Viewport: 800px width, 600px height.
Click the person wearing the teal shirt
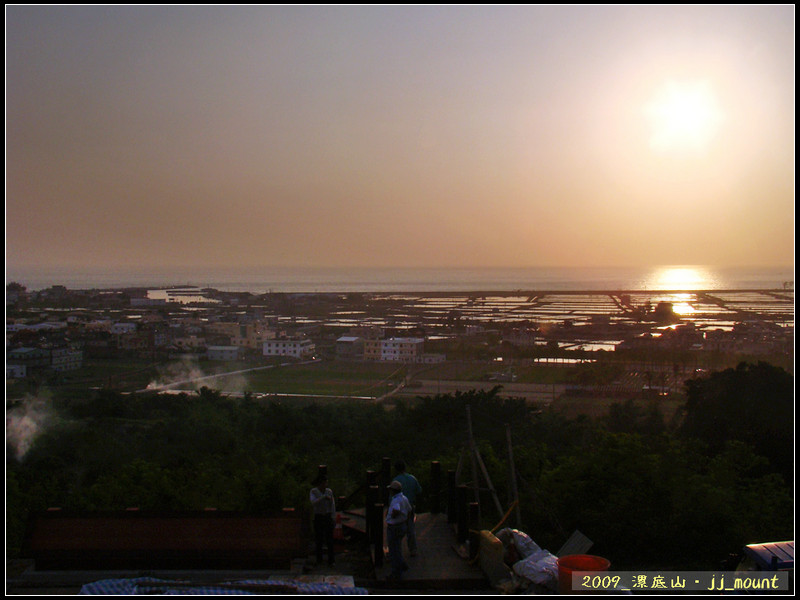pyautogui.click(x=408, y=490)
